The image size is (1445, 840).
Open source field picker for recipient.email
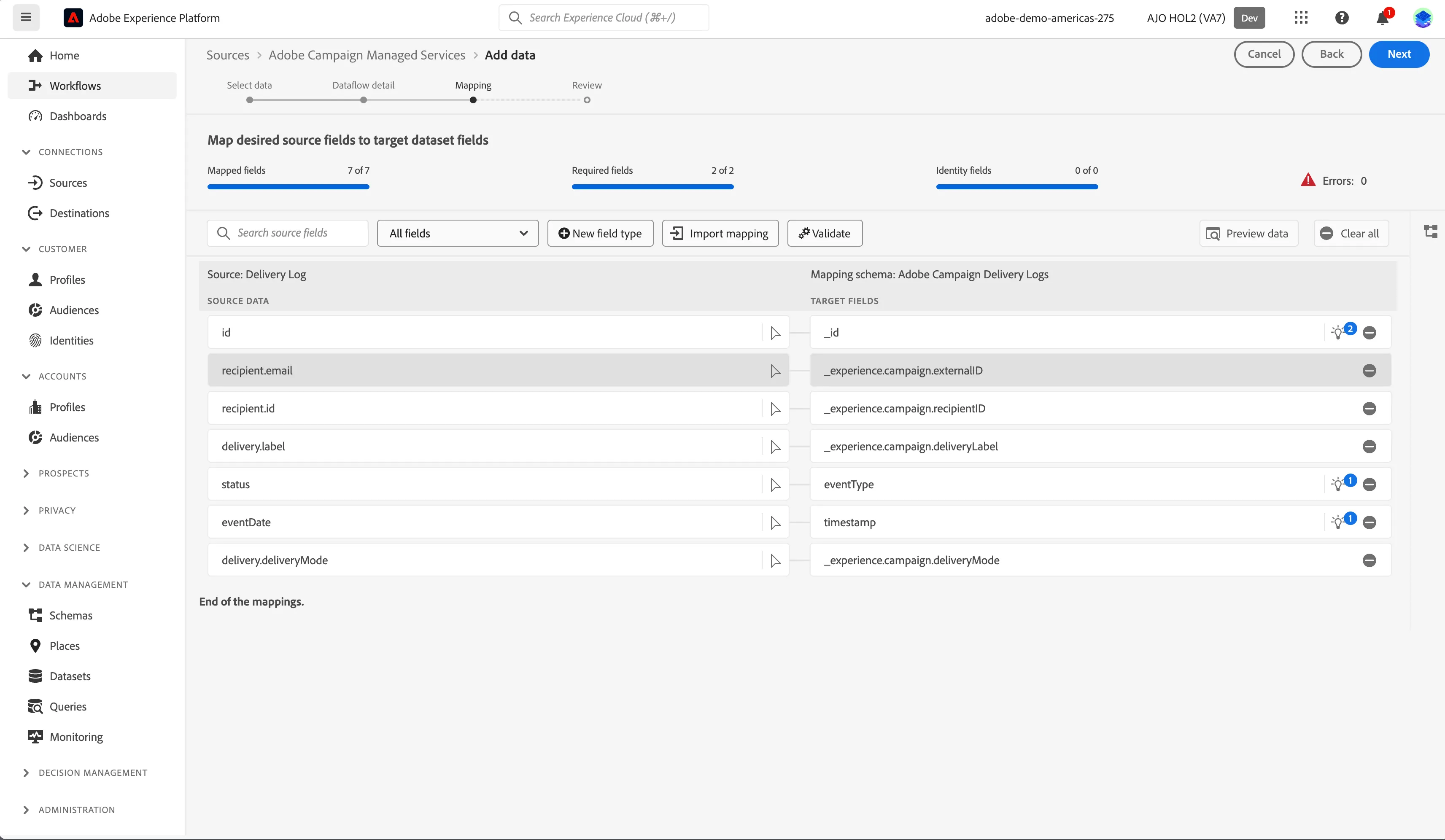(775, 371)
